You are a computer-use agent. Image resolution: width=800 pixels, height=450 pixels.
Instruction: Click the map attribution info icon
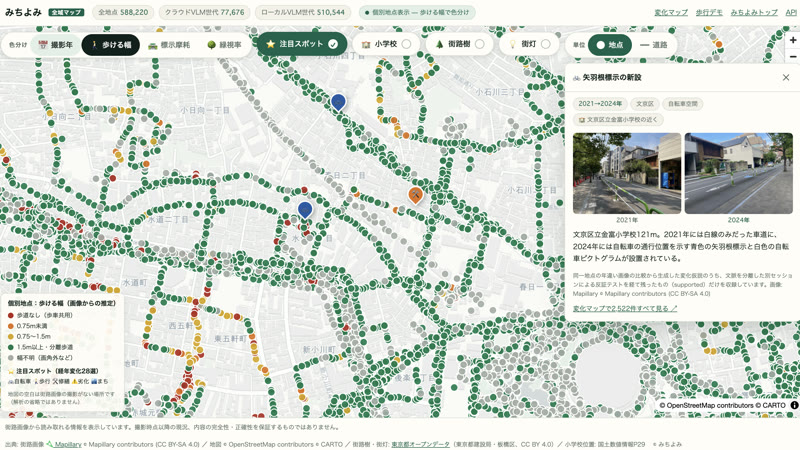pos(794,405)
